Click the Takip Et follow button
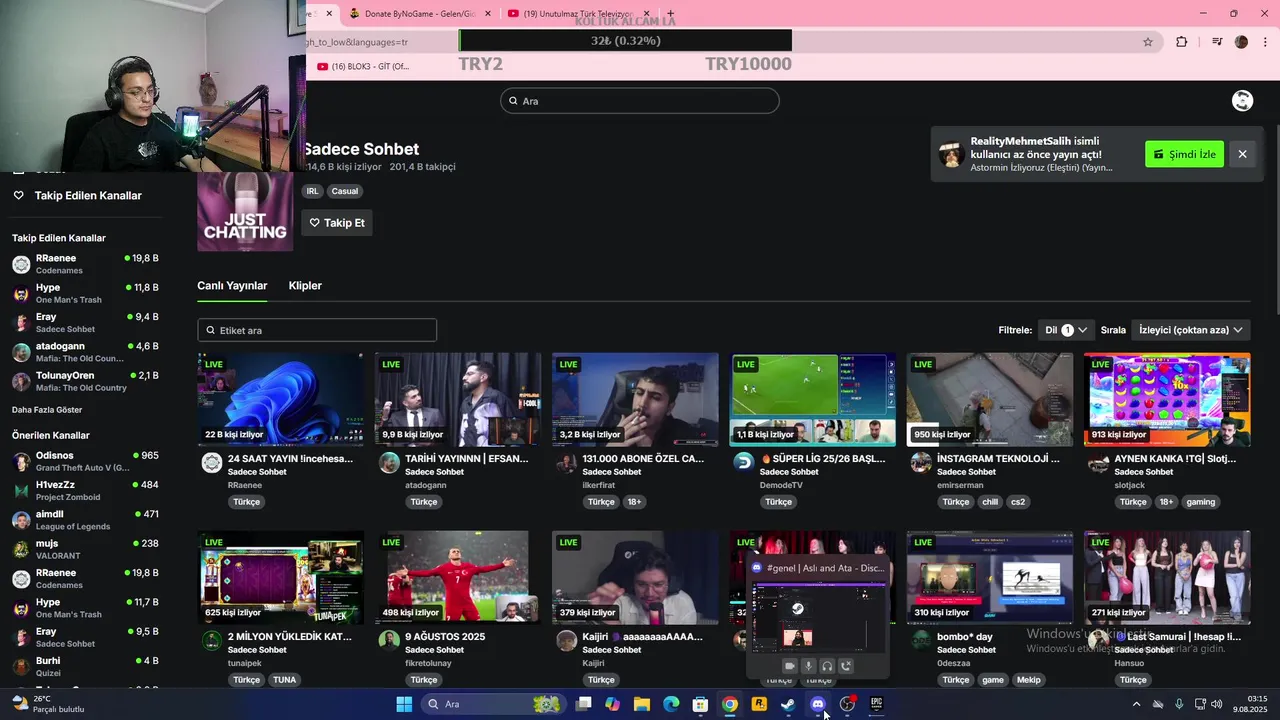 337,223
